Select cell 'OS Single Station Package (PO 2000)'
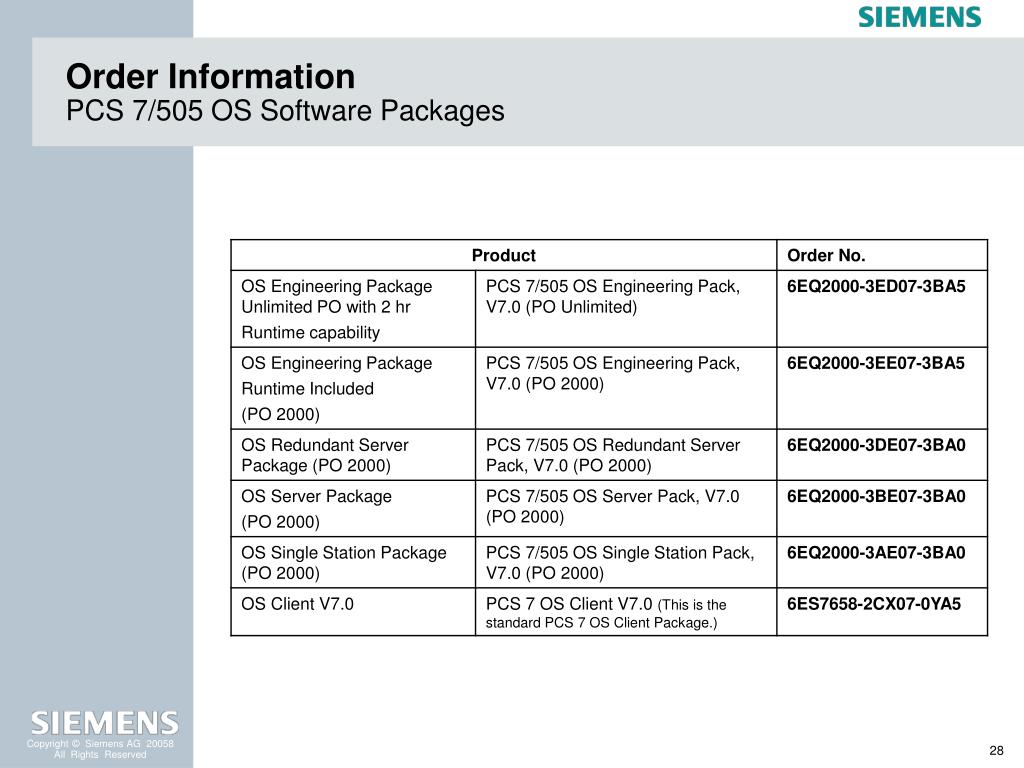1024x768 pixels. pos(353,563)
